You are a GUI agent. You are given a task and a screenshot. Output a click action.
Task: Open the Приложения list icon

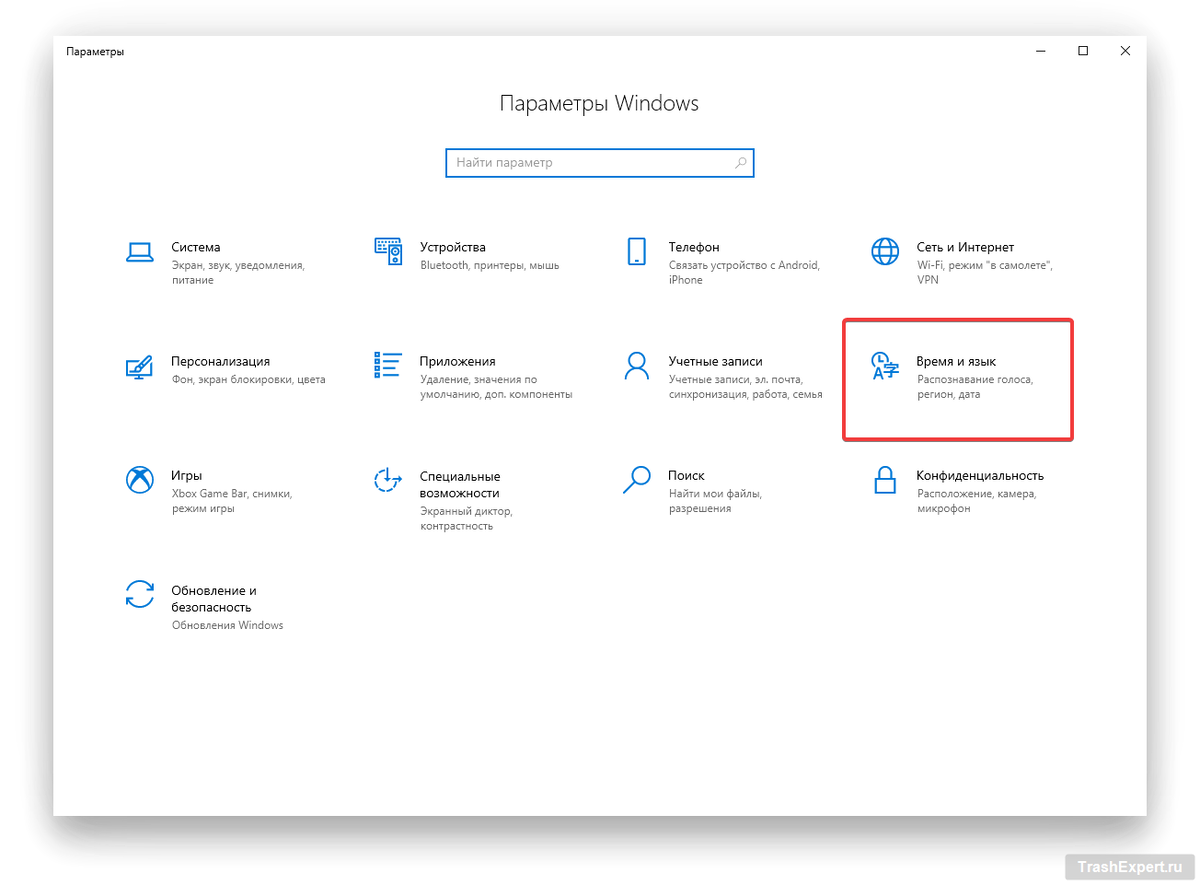388,365
